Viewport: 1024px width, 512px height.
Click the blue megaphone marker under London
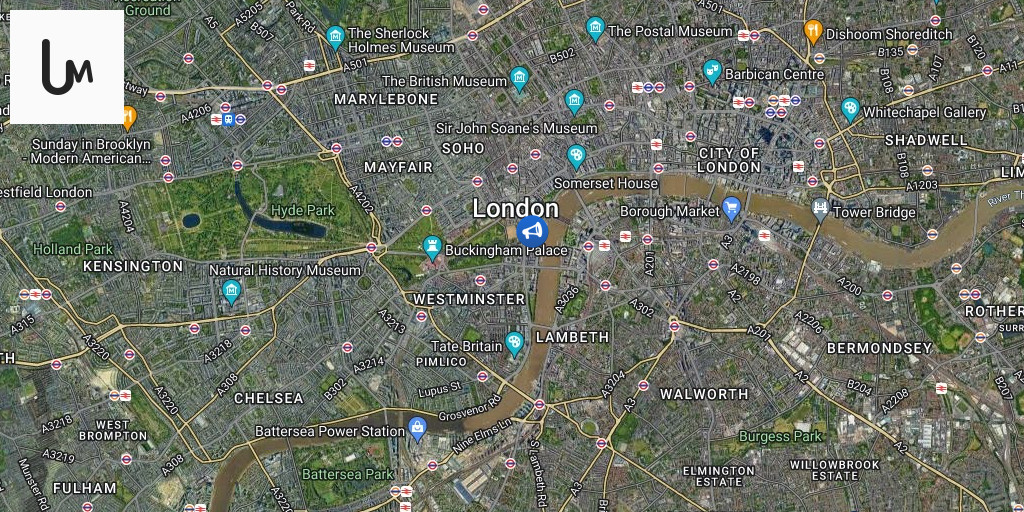532,231
